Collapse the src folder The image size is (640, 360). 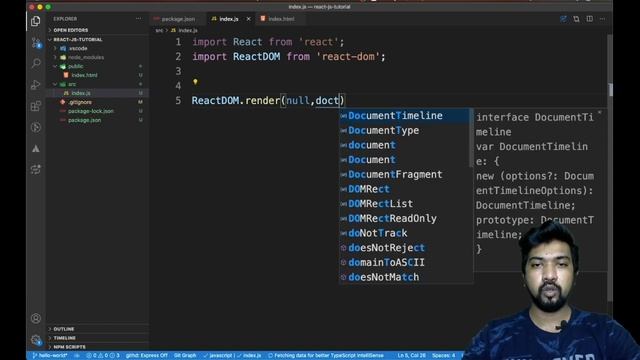72,84
